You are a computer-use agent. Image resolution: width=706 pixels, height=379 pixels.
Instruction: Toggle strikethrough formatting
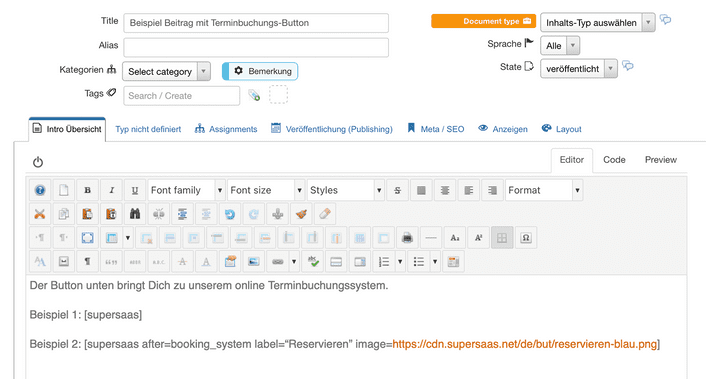398,190
